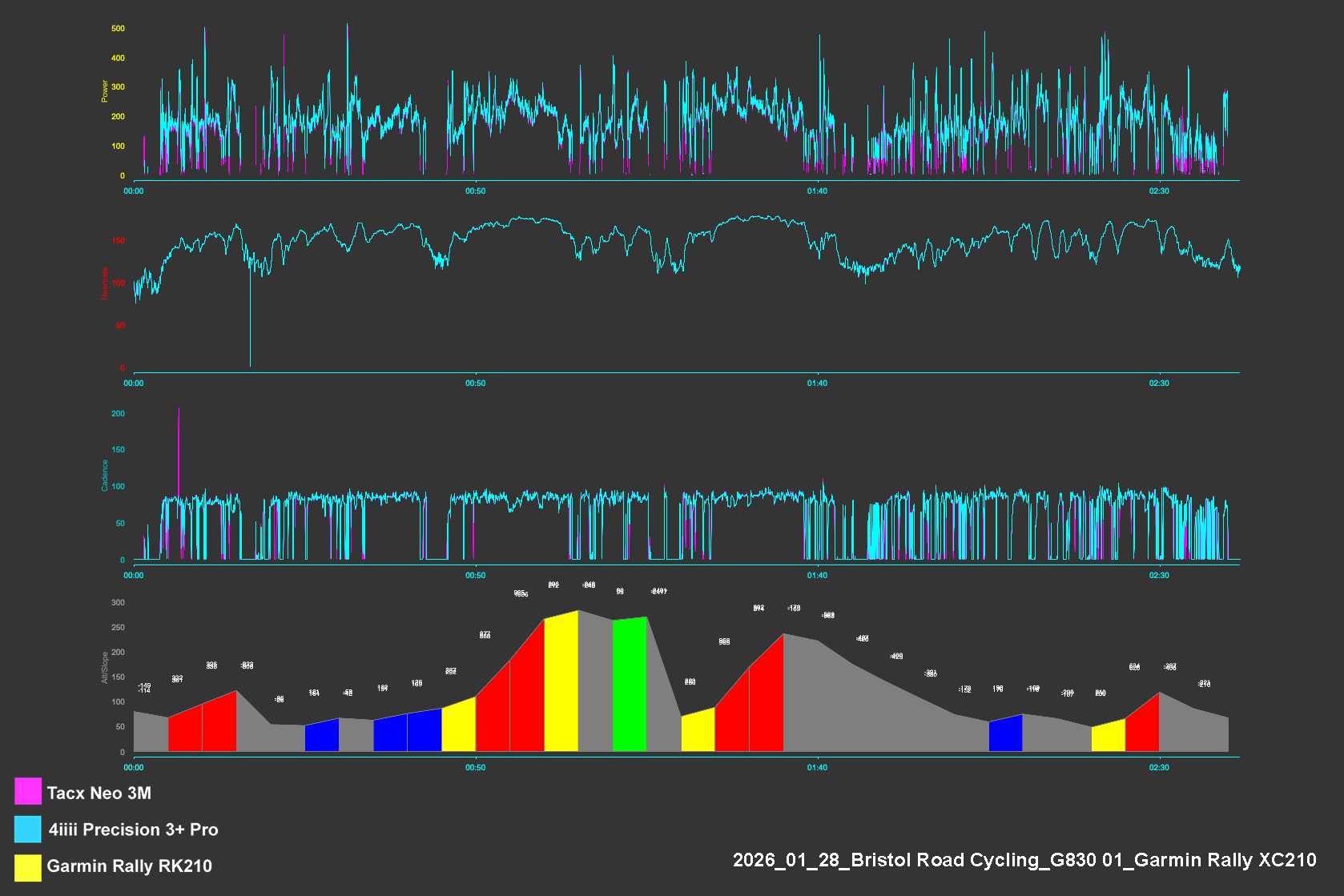Click the Heartrate axis label
The width and height of the screenshot is (1344, 896).
pos(104,283)
